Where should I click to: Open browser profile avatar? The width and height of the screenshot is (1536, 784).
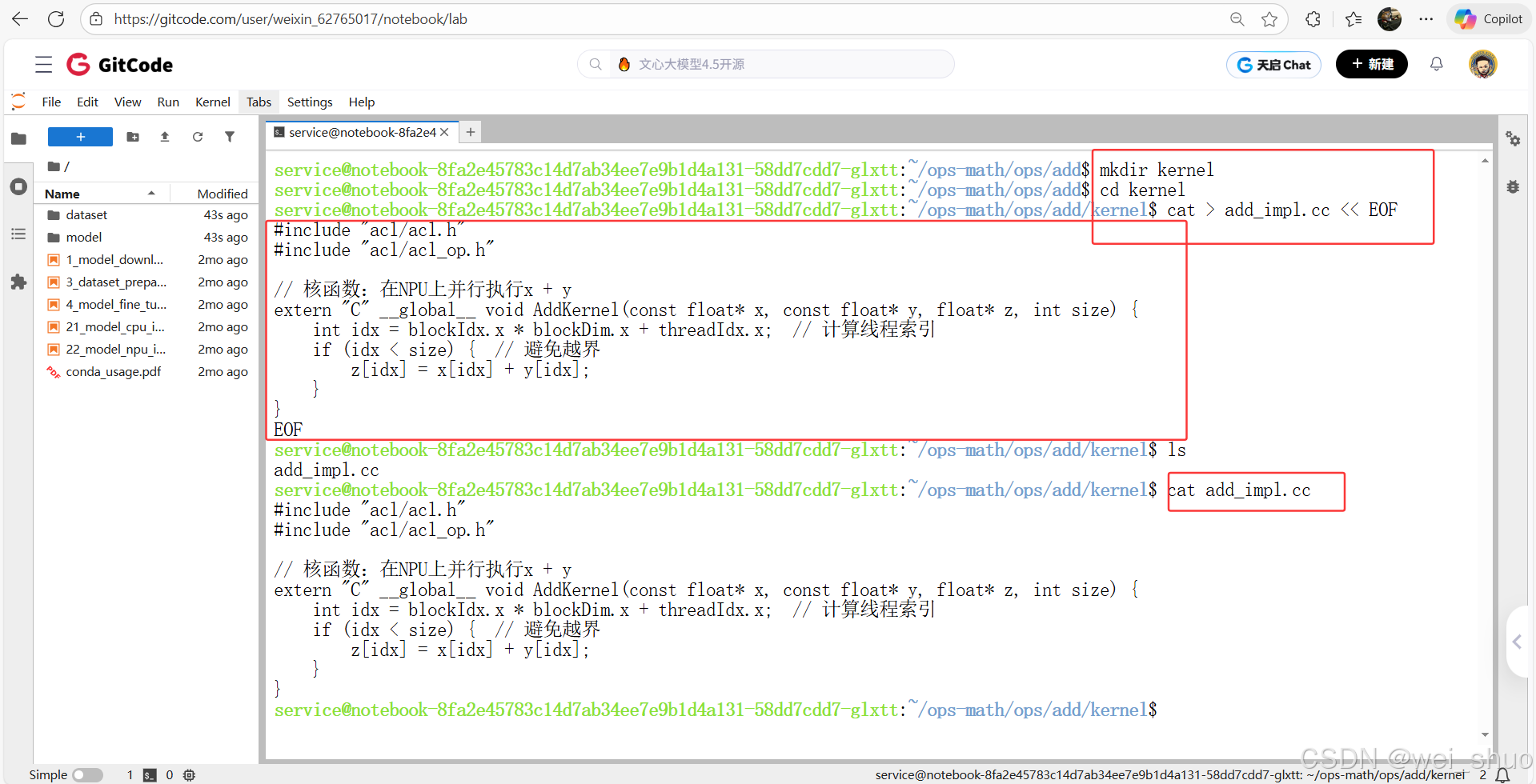(1390, 19)
